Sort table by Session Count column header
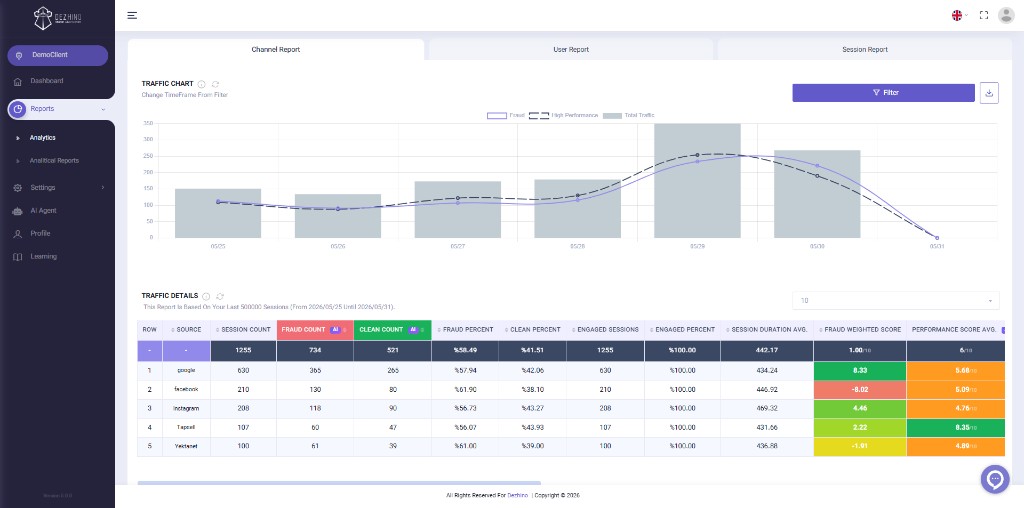The height and width of the screenshot is (508, 1024). click(x=244, y=330)
